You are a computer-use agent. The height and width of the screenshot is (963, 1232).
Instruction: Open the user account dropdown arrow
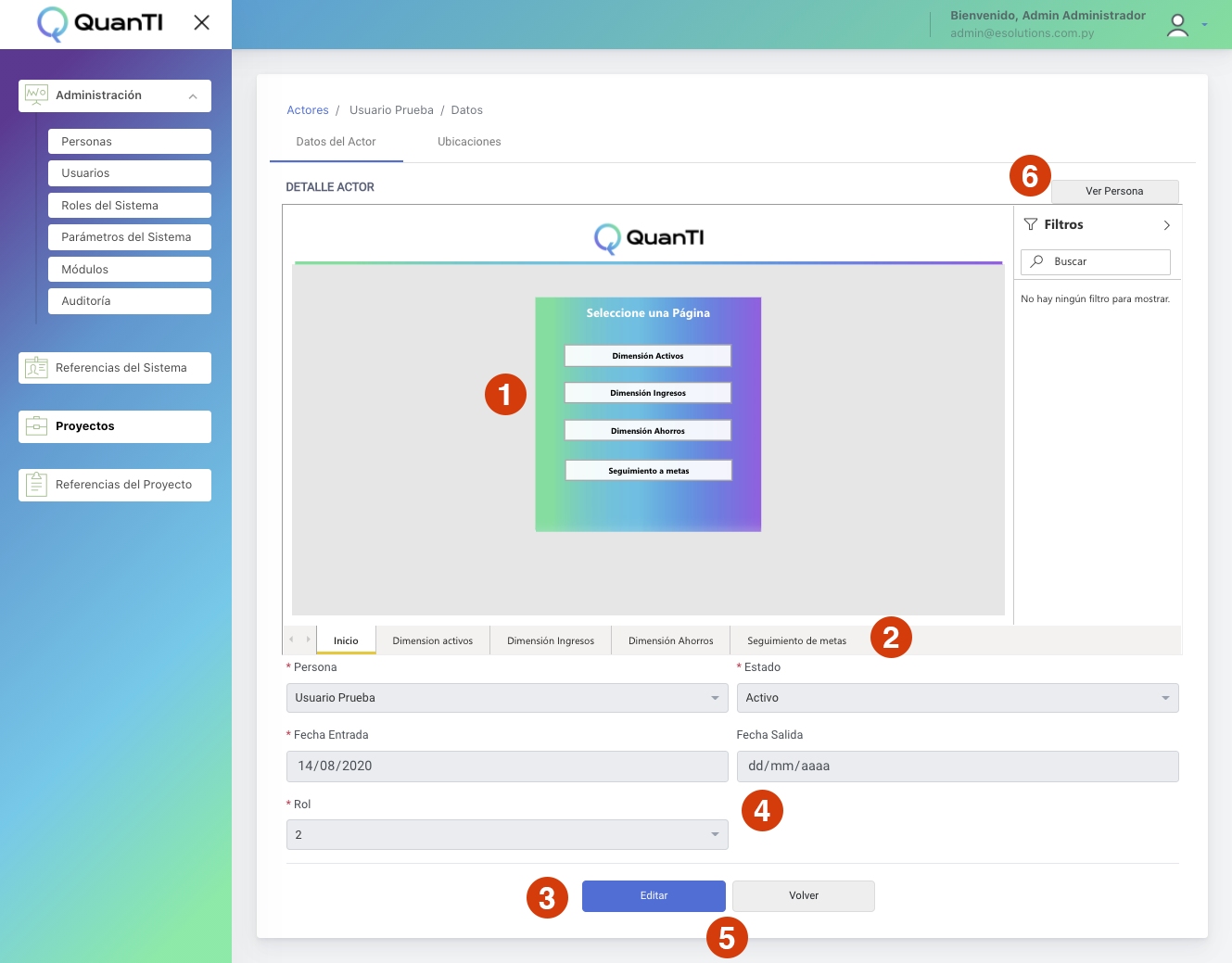(x=1204, y=25)
